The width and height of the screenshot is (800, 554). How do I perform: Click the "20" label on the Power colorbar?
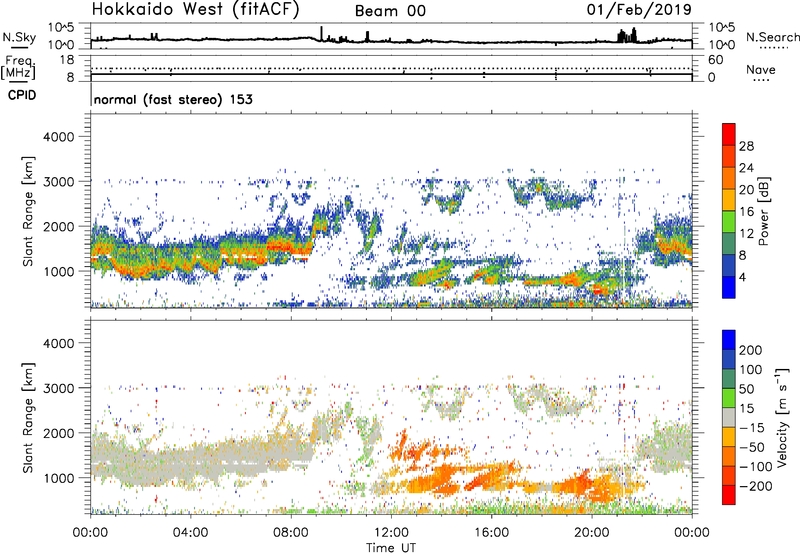tap(746, 190)
